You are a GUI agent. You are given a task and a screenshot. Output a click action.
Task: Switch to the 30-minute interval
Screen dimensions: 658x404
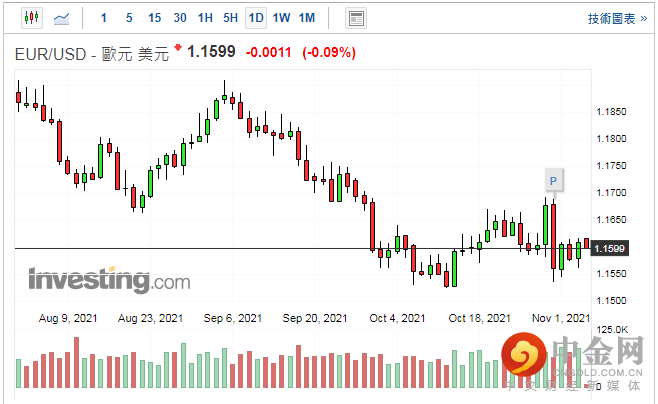(x=180, y=18)
